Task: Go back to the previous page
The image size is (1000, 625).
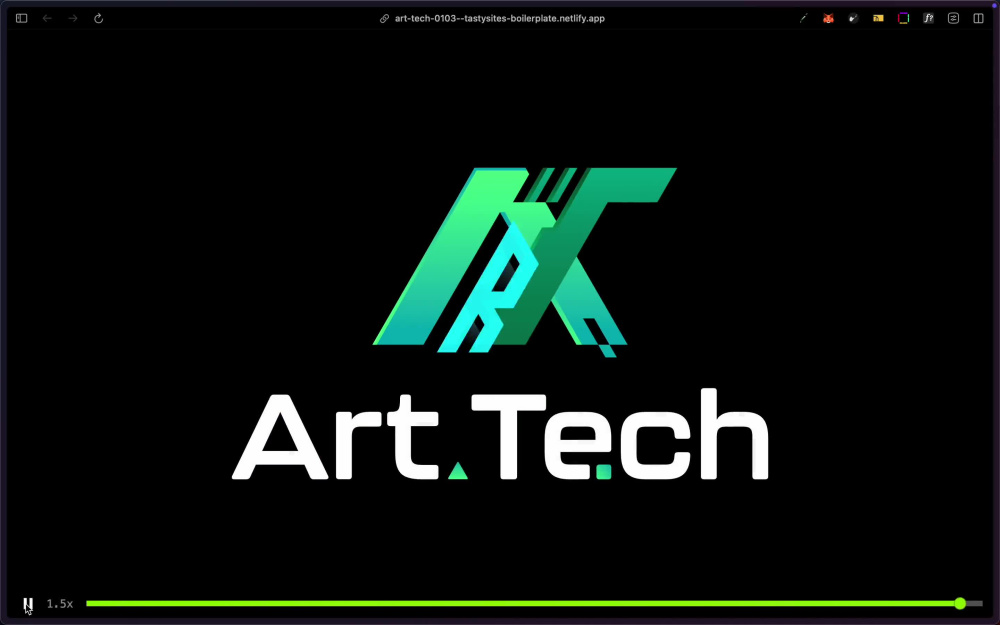Action: click(x=47, y=18)
